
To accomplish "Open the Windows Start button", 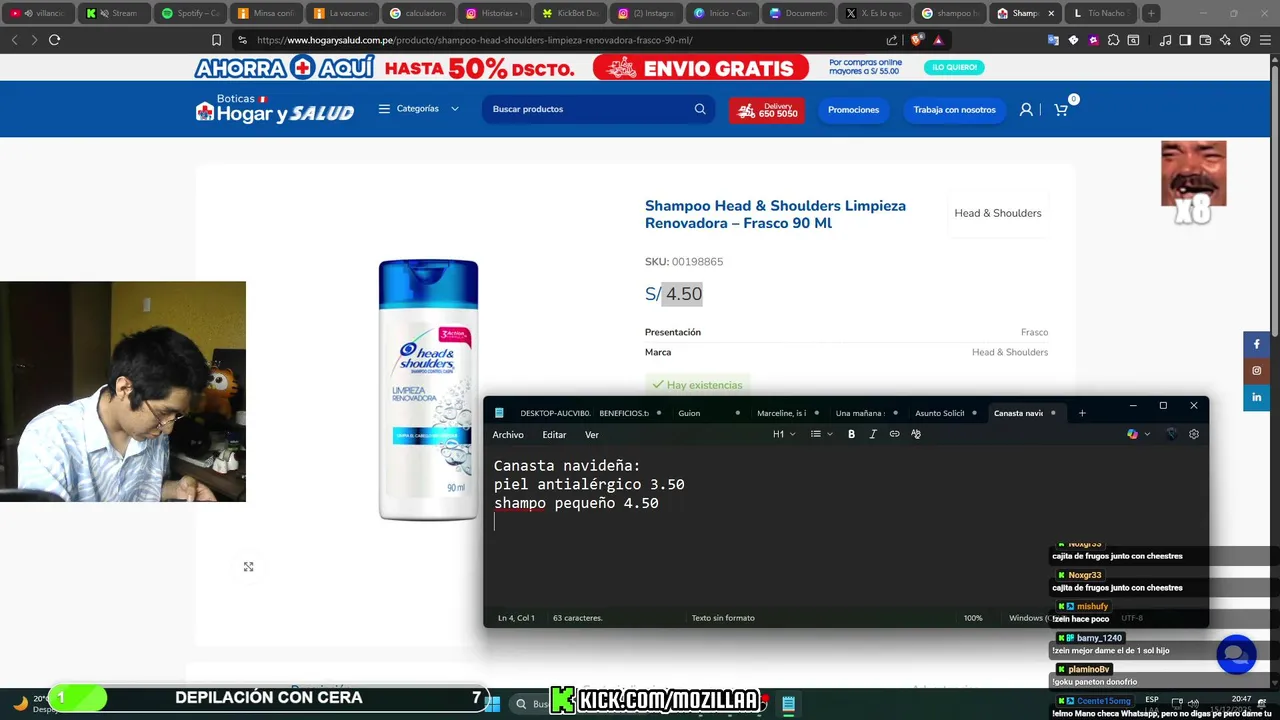I will coord(492,704).
